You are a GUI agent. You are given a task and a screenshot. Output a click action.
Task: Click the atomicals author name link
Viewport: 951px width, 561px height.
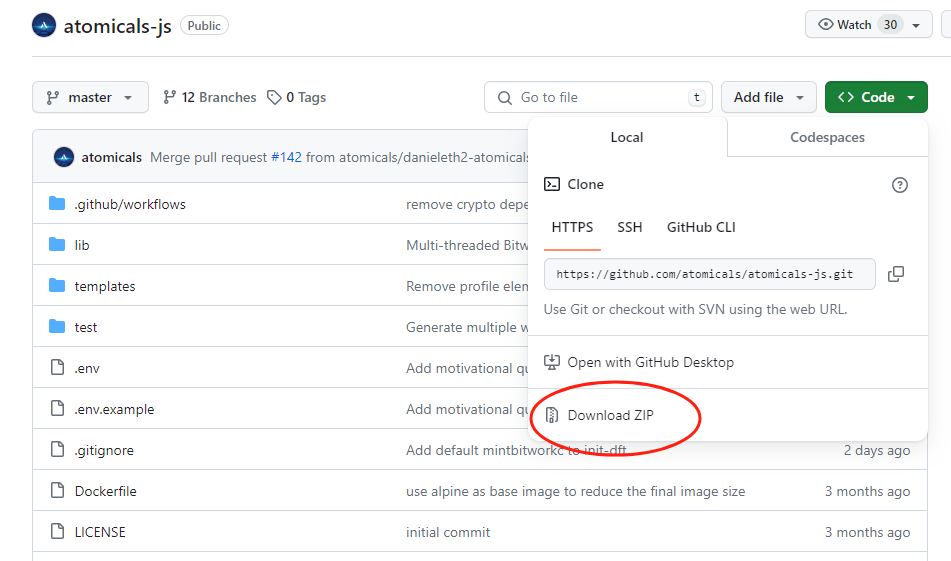pos(112,157)
